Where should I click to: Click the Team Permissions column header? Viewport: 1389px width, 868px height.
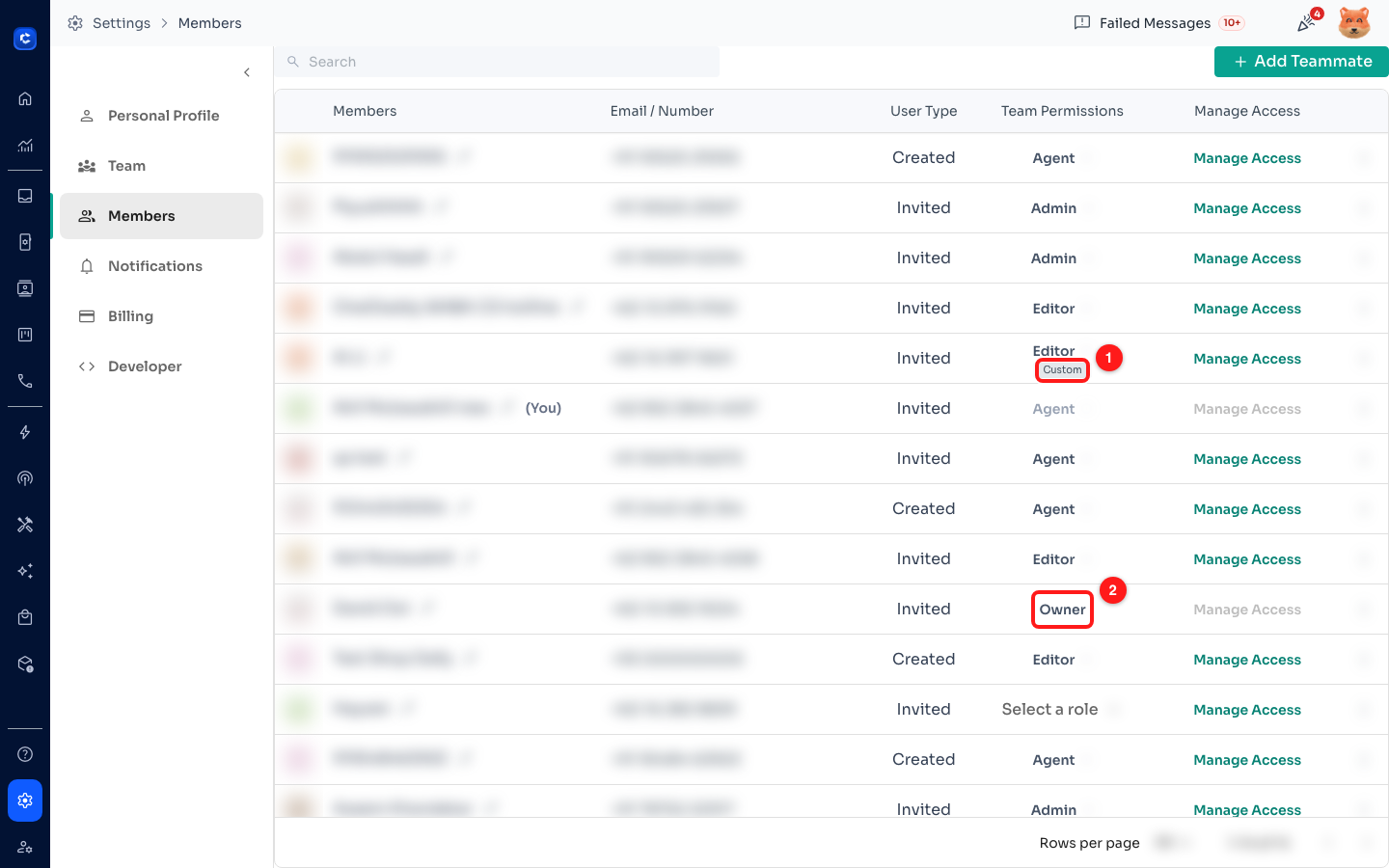coord(1062,111)
